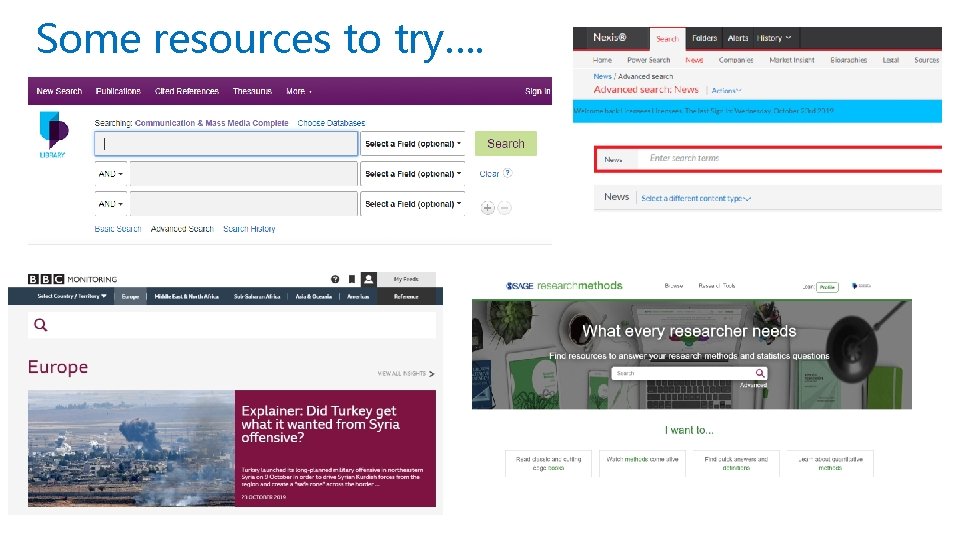Click the library logo in SAGE header
This screenshot has width=960, height=540.
point(861,286)
